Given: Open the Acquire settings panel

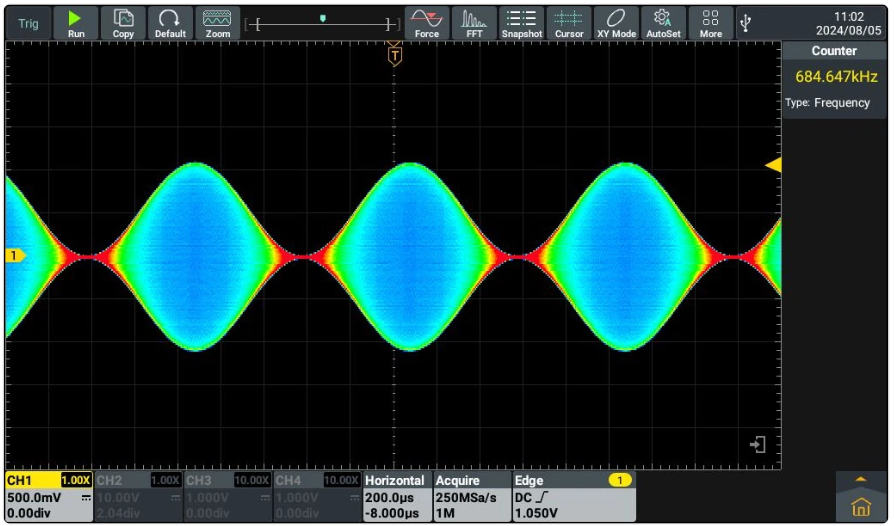Looking at the screenshot, I should (x=469, y=497).
